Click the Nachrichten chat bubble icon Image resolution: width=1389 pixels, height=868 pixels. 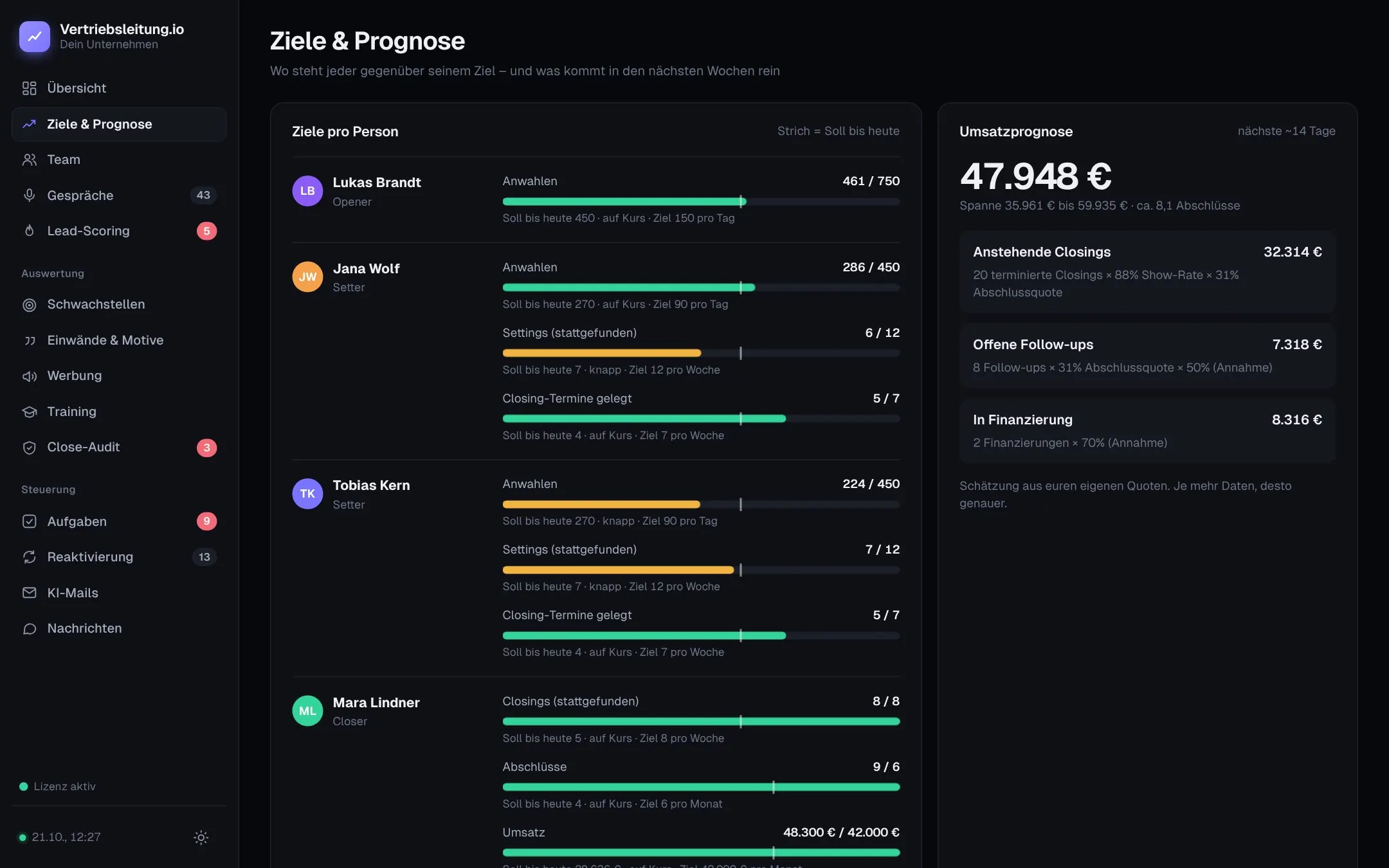click(30, 628)
